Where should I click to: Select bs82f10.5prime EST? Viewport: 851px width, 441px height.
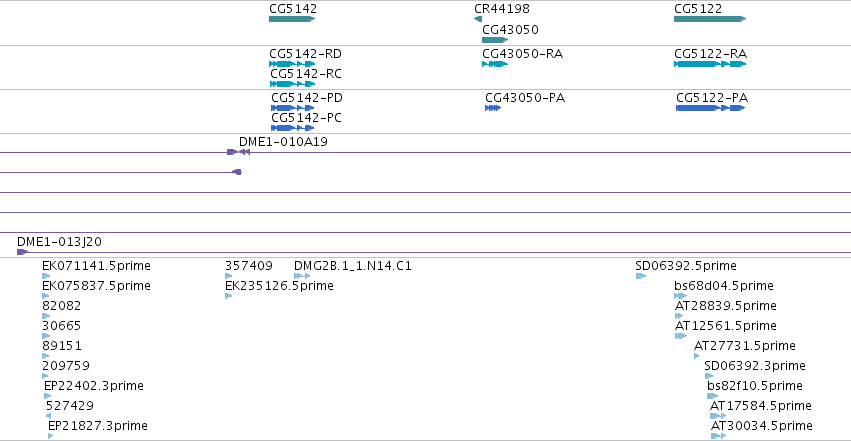(x=755, y=386)
